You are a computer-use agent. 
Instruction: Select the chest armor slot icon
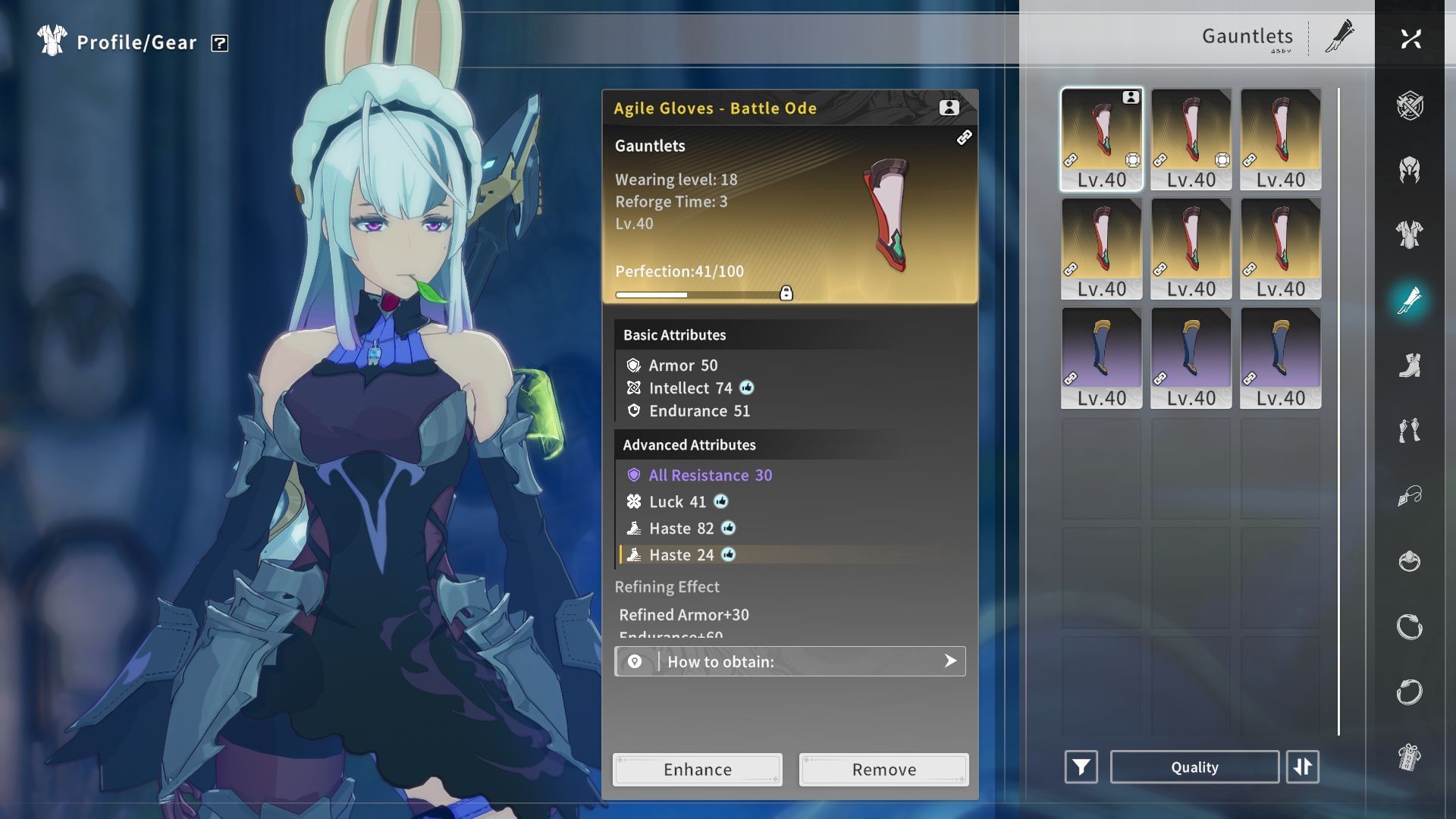pyautogui.click(x=1410, y=234)
